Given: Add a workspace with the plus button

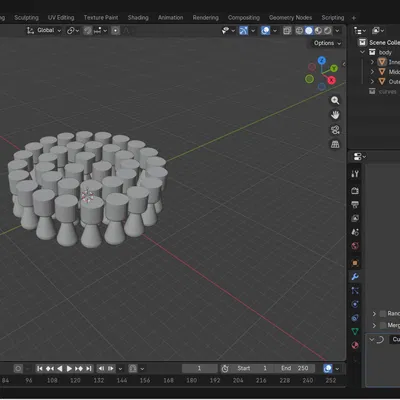Looking at the screenshot, I should 354,18.
